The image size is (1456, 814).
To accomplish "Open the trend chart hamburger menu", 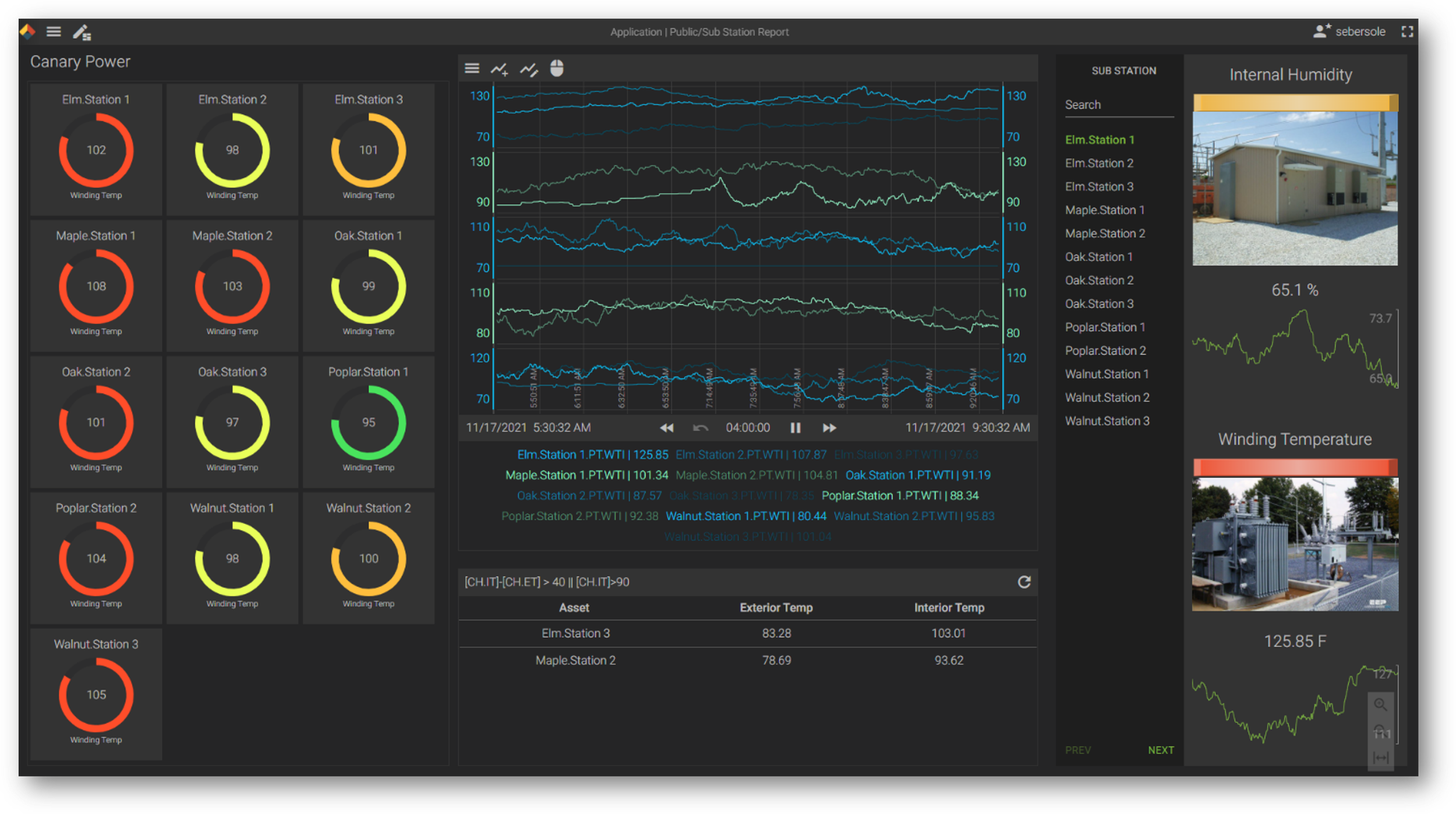I will click(x=472, y=69).
